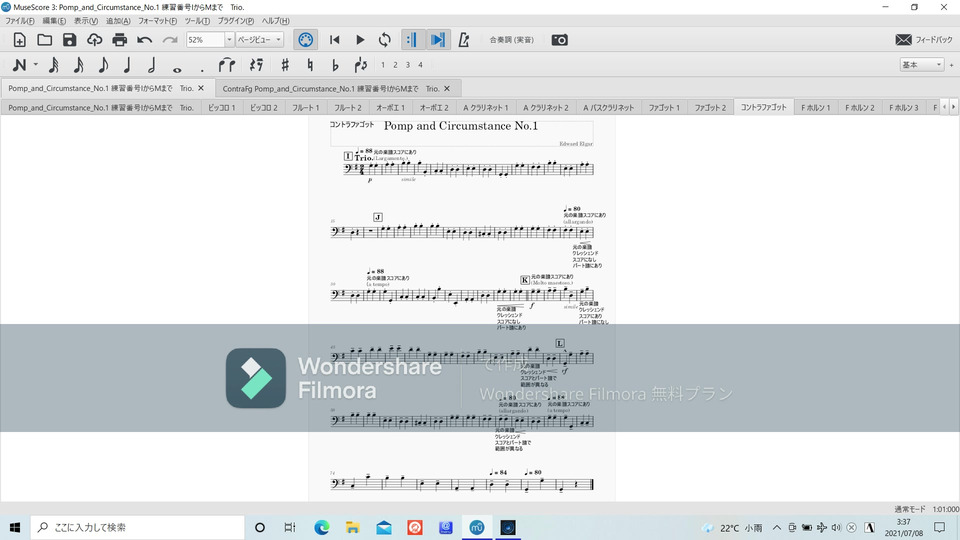The image size is (960, 540).
Task: Open the ファイル(F) menu
Action: click(x=20, y=21)
